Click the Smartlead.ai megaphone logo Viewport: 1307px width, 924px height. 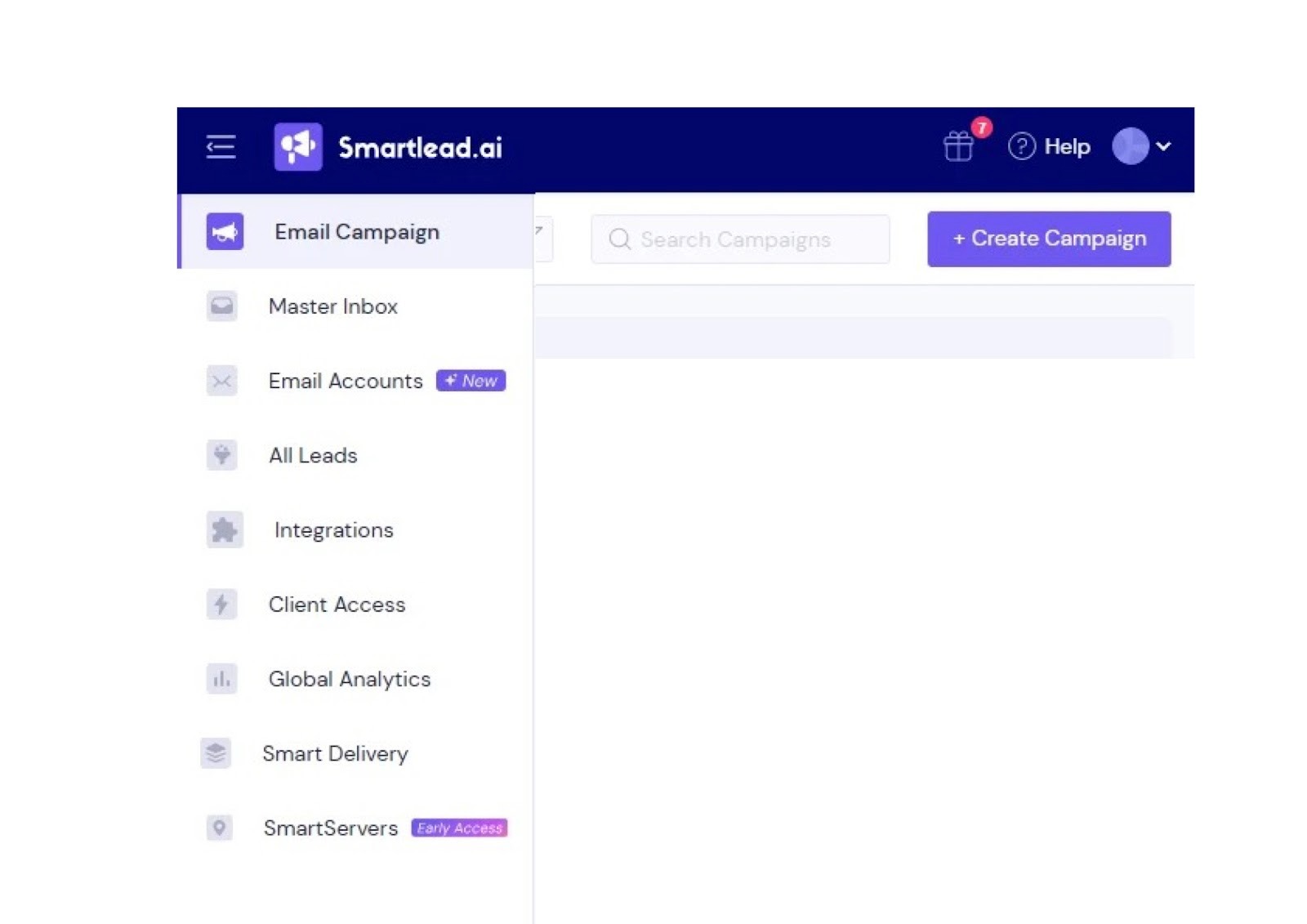(297, 147)
